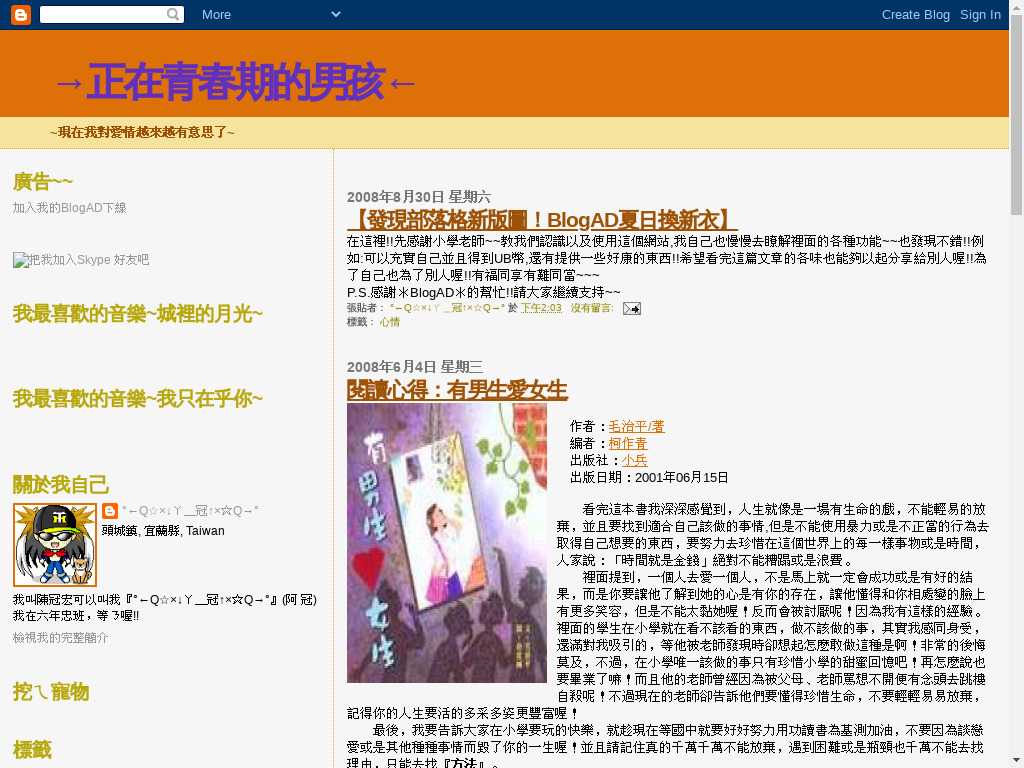Open blog title 正在青春期的男孩
The width and height of the screenshot is (1024, 768).
tap(235, 82)
